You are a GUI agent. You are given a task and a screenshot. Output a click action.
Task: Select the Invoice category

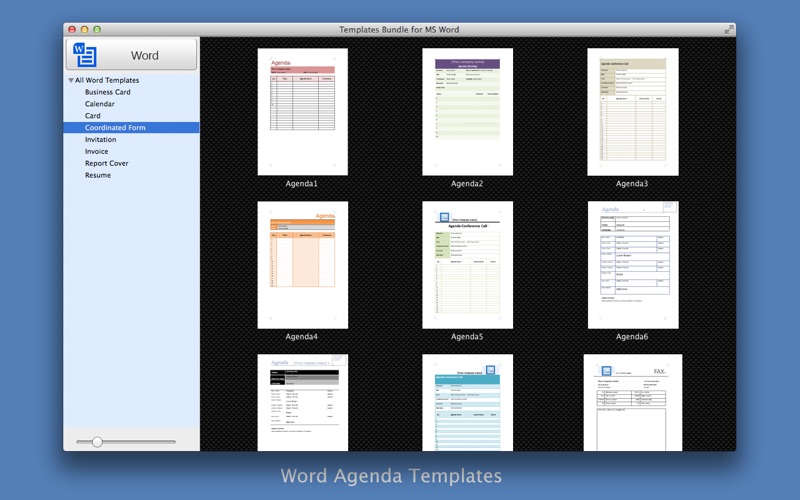(96, 151)
